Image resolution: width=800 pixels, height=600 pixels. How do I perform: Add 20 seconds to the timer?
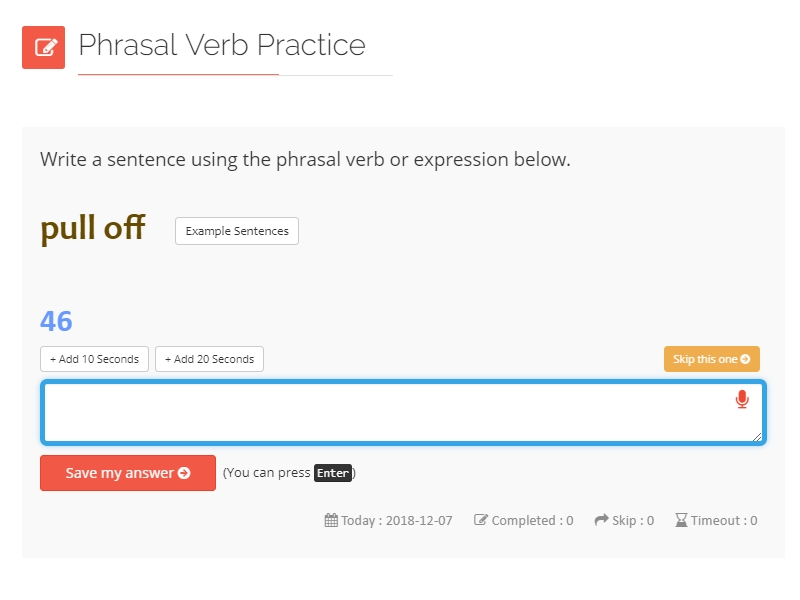209,359
